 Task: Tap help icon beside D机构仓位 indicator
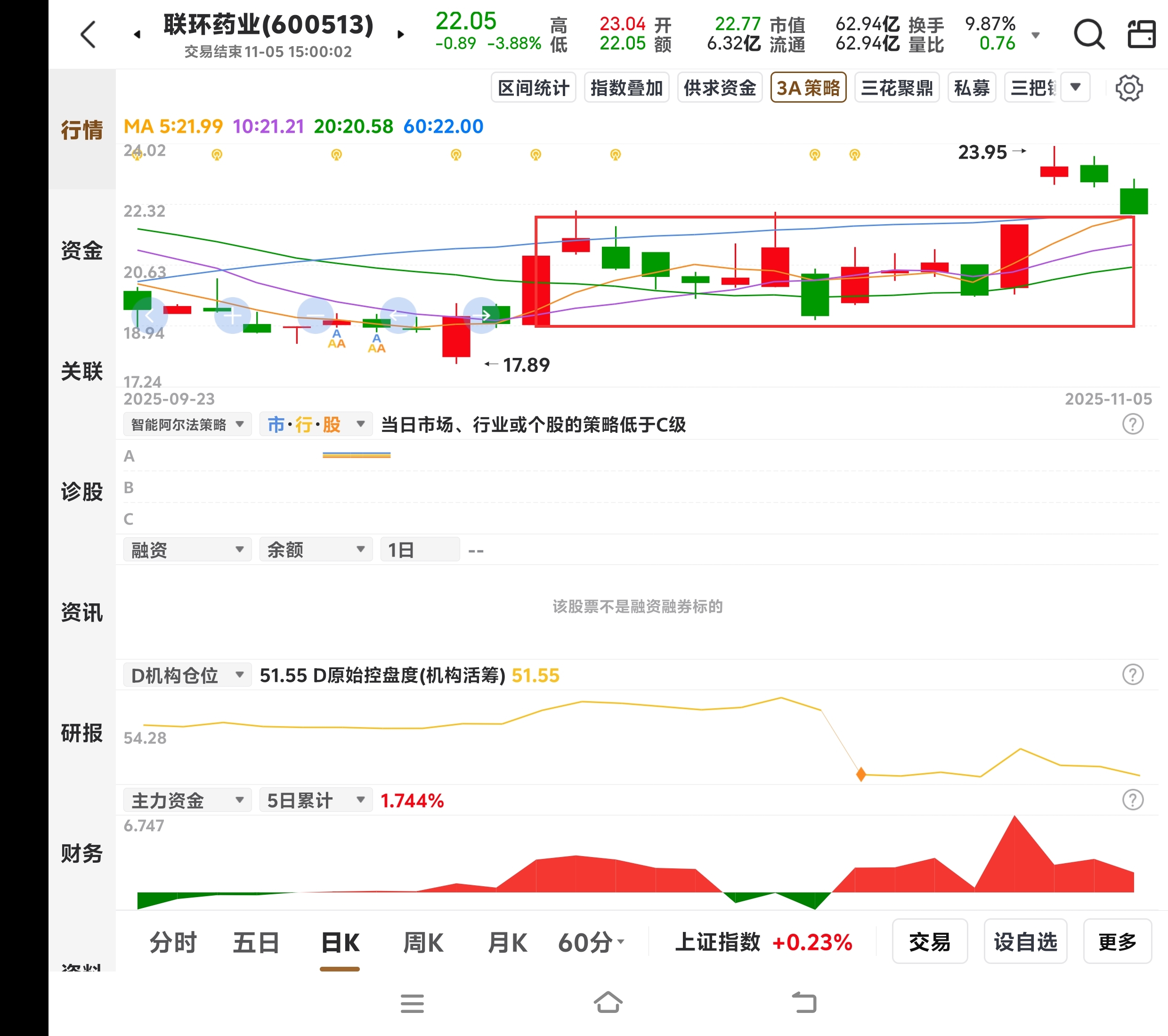(1133, 675)
